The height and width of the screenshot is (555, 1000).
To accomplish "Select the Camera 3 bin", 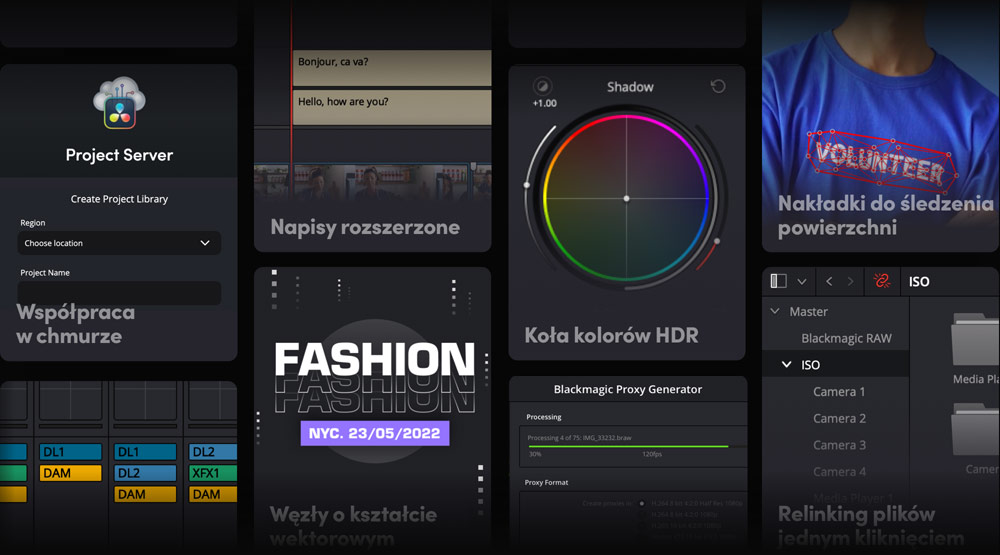I will 839,445.
